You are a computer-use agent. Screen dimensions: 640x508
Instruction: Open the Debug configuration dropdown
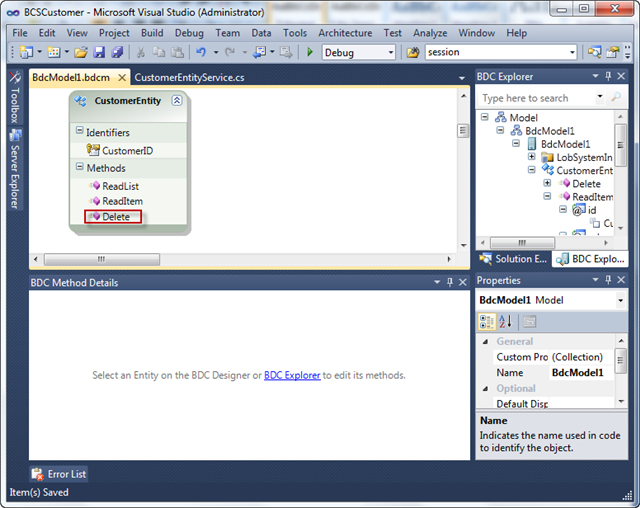[391, 52]
